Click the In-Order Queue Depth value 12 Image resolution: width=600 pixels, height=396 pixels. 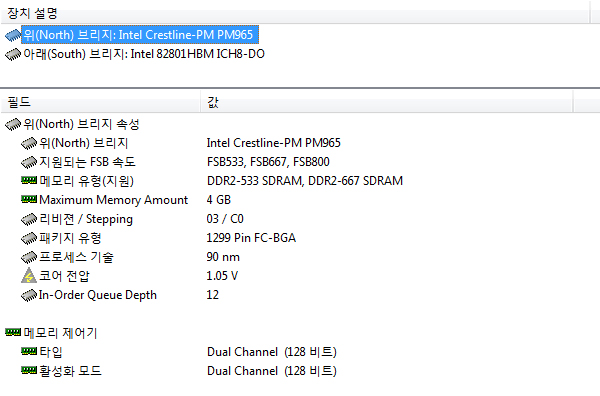point(213,295)
